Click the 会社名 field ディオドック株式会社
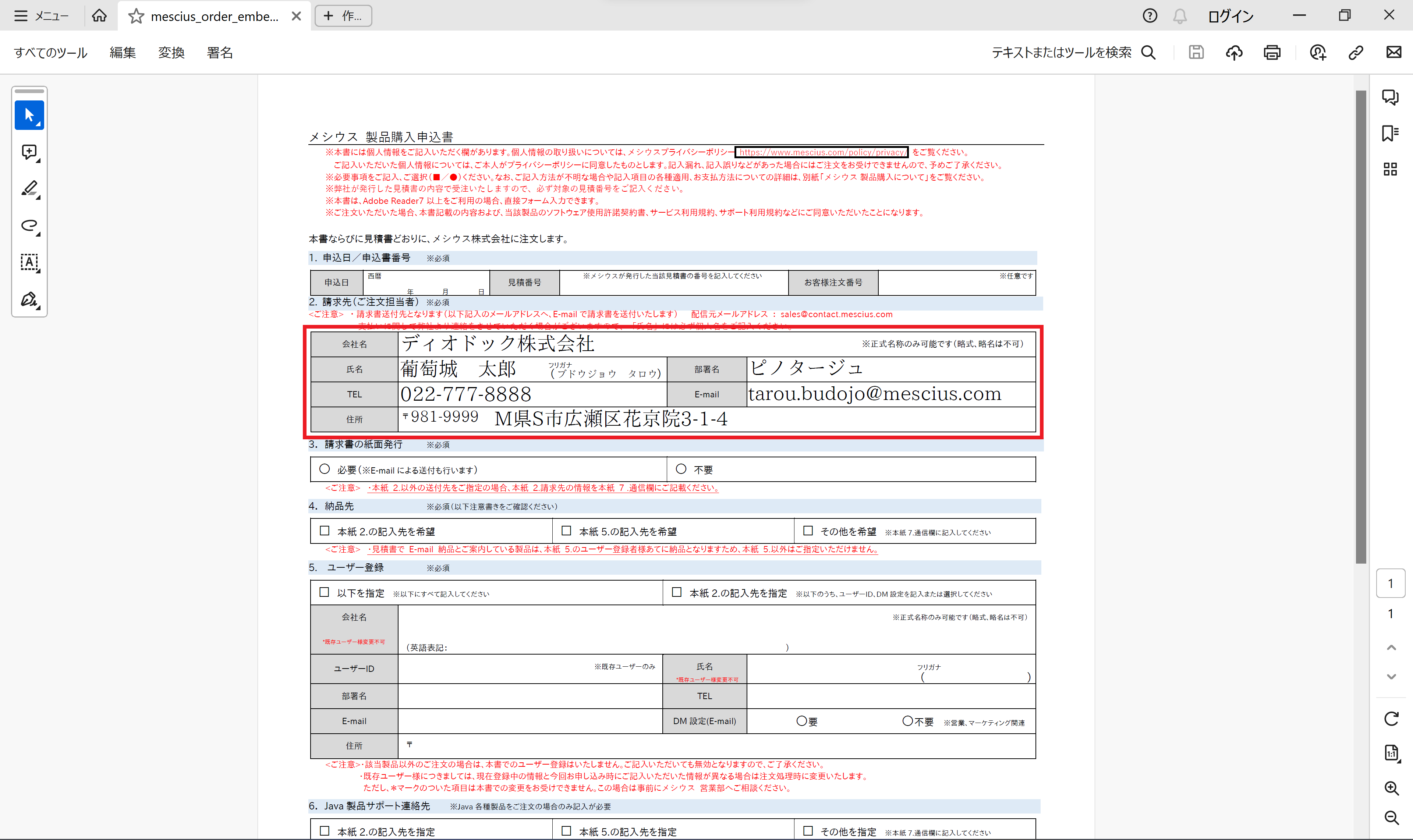This screenshot has height=840, width=1413. pyautogui.click(x=717, y=344)
